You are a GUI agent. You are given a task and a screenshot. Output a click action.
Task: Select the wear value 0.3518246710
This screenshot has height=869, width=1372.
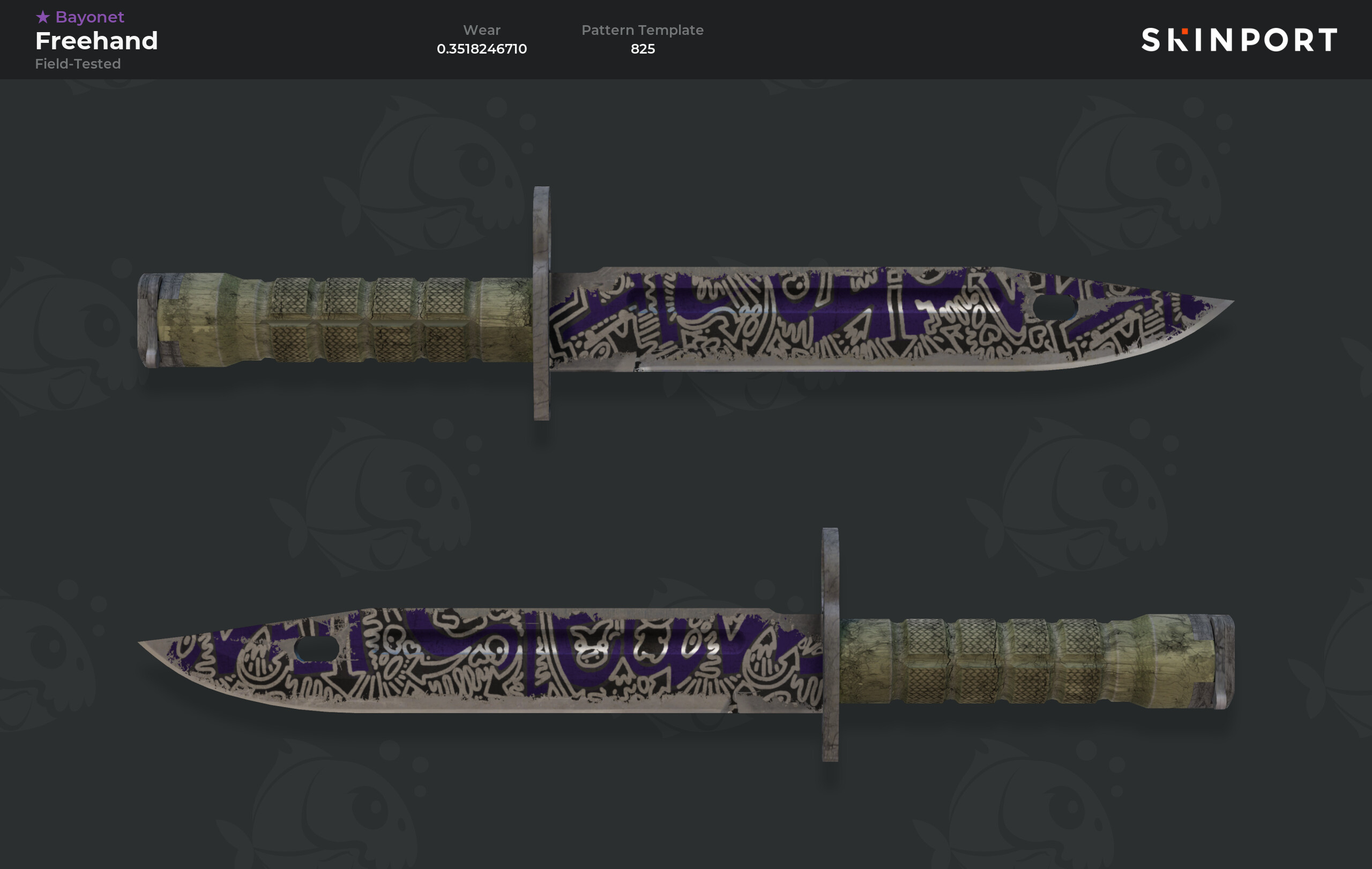(481, 49)
